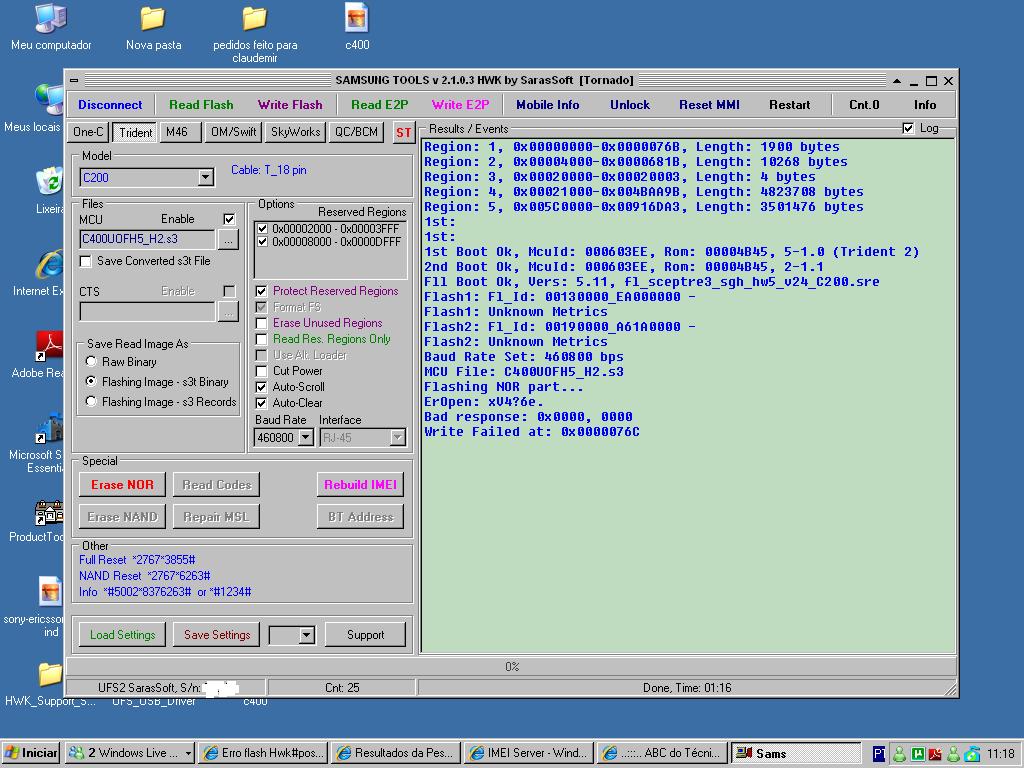Viewport: 1024px width, 768px height.
Task: Select Flashing Image - s3 Records option
Action: tap(91, 401)
